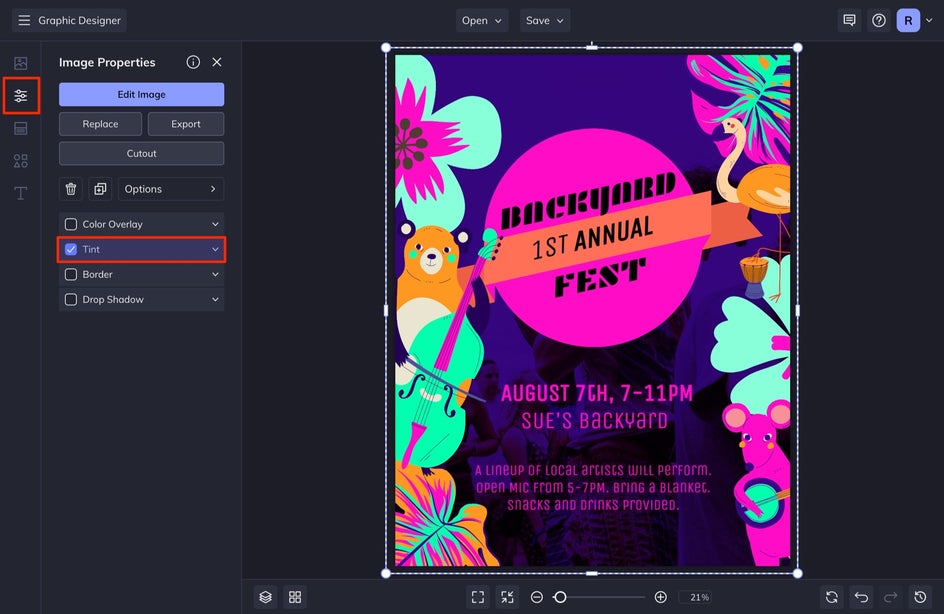The width and height of the screenshot is (944, 614).
Task: Show the image properties info icon
Action: click(x=193, y=62)
